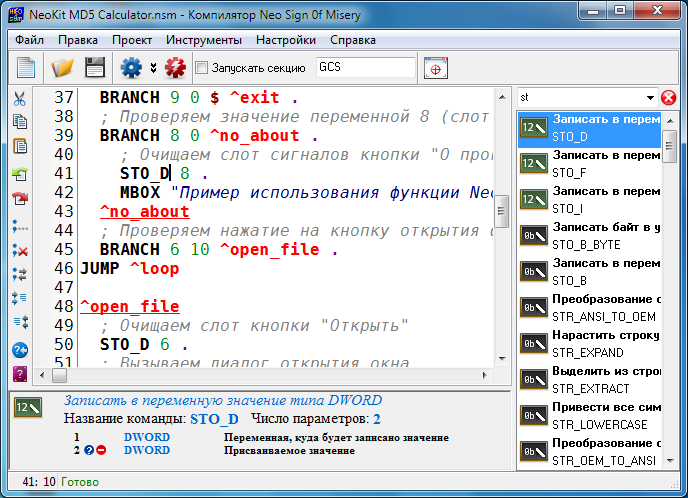
Task: Click the outdent-lines sidebar icon
Action: [x=20, y=322]
